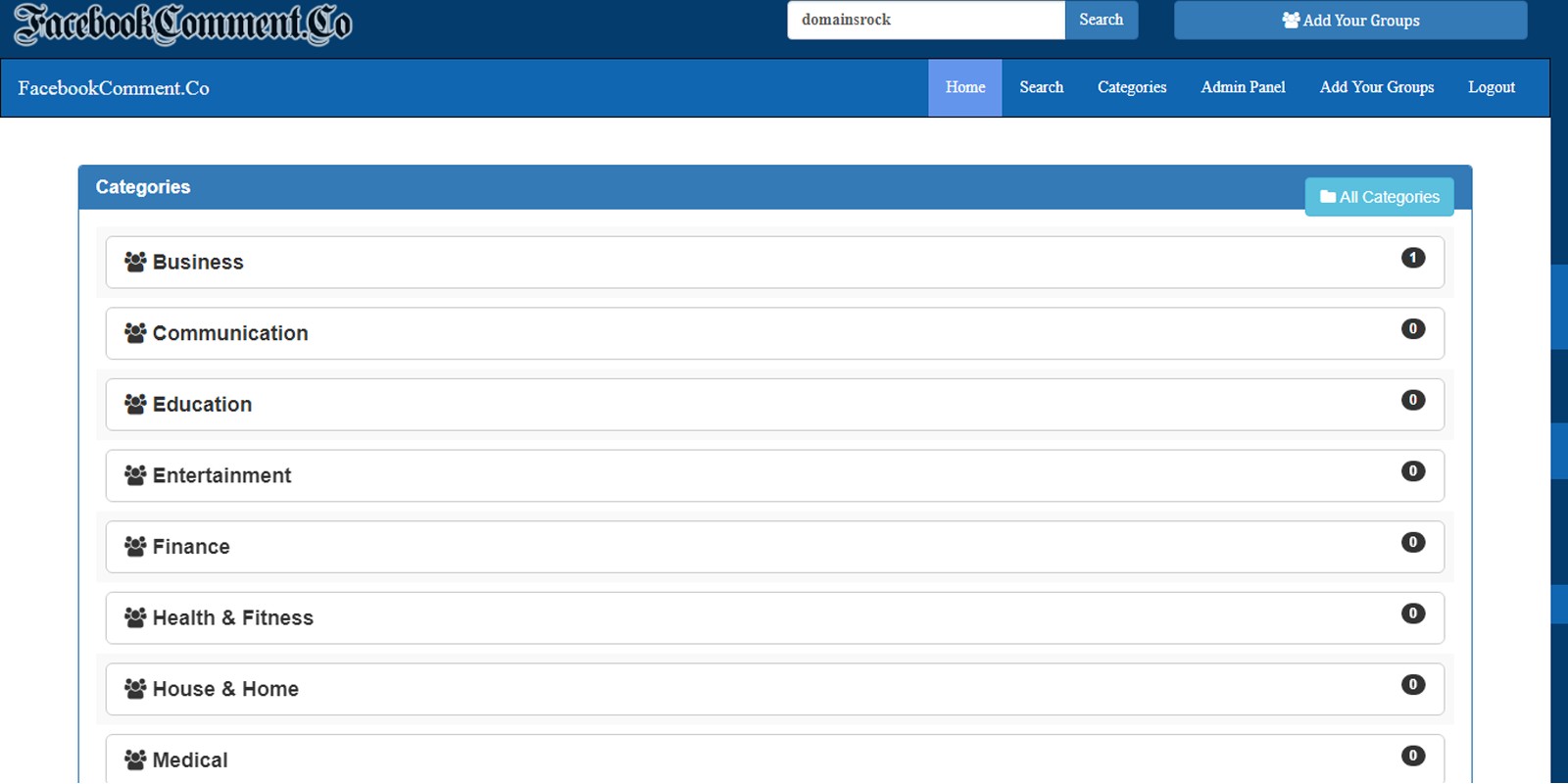This screenshot has height=784, width=1568.
Task: Click the group icon beside Health & Fitness
Action: pyautogui.click(x=135, y=617)
